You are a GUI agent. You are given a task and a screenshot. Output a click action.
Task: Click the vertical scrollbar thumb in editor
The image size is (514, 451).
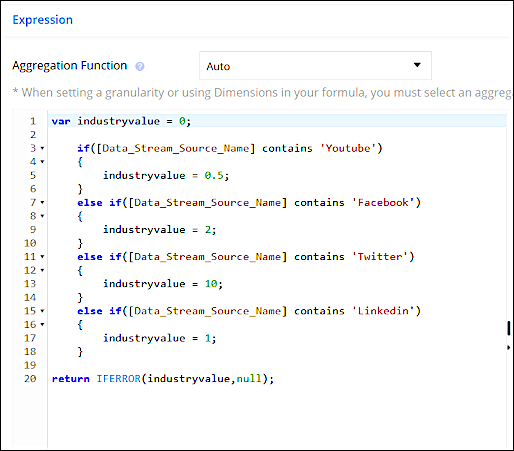coord(509,328)
